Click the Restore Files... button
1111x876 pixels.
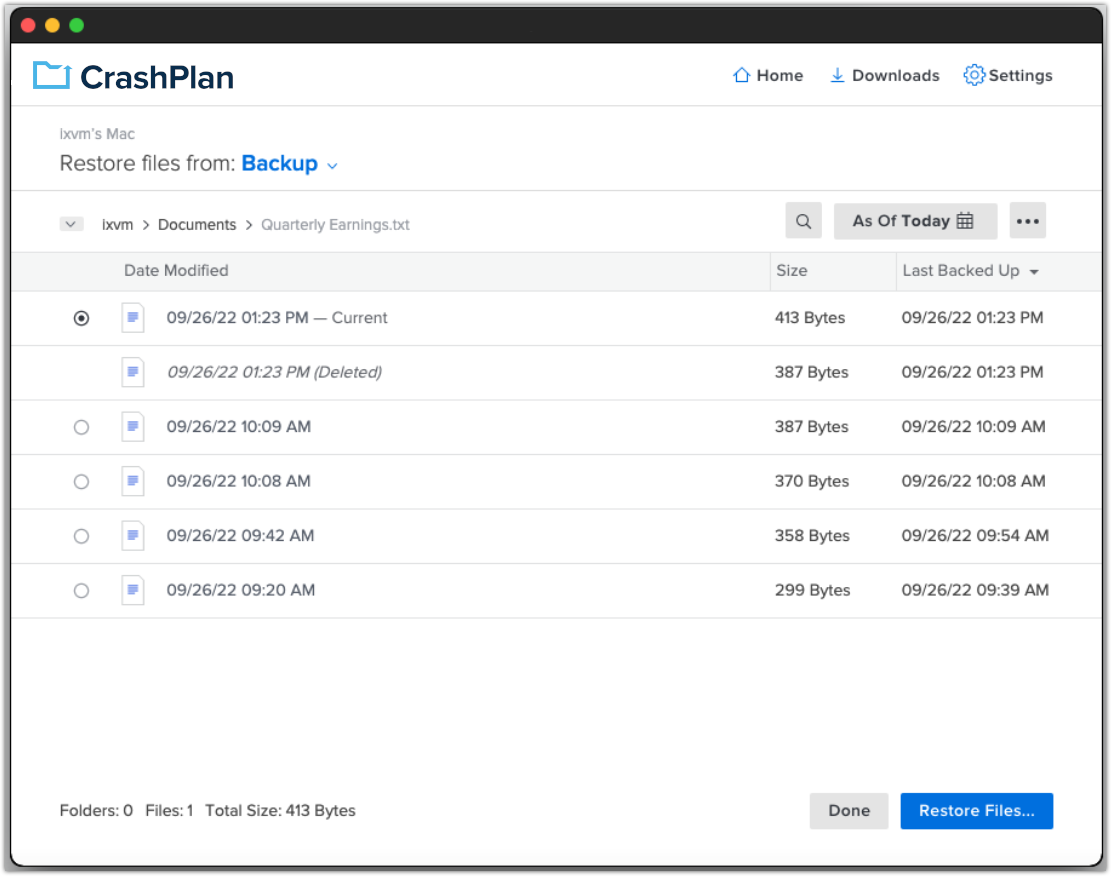tap(976, 811)
